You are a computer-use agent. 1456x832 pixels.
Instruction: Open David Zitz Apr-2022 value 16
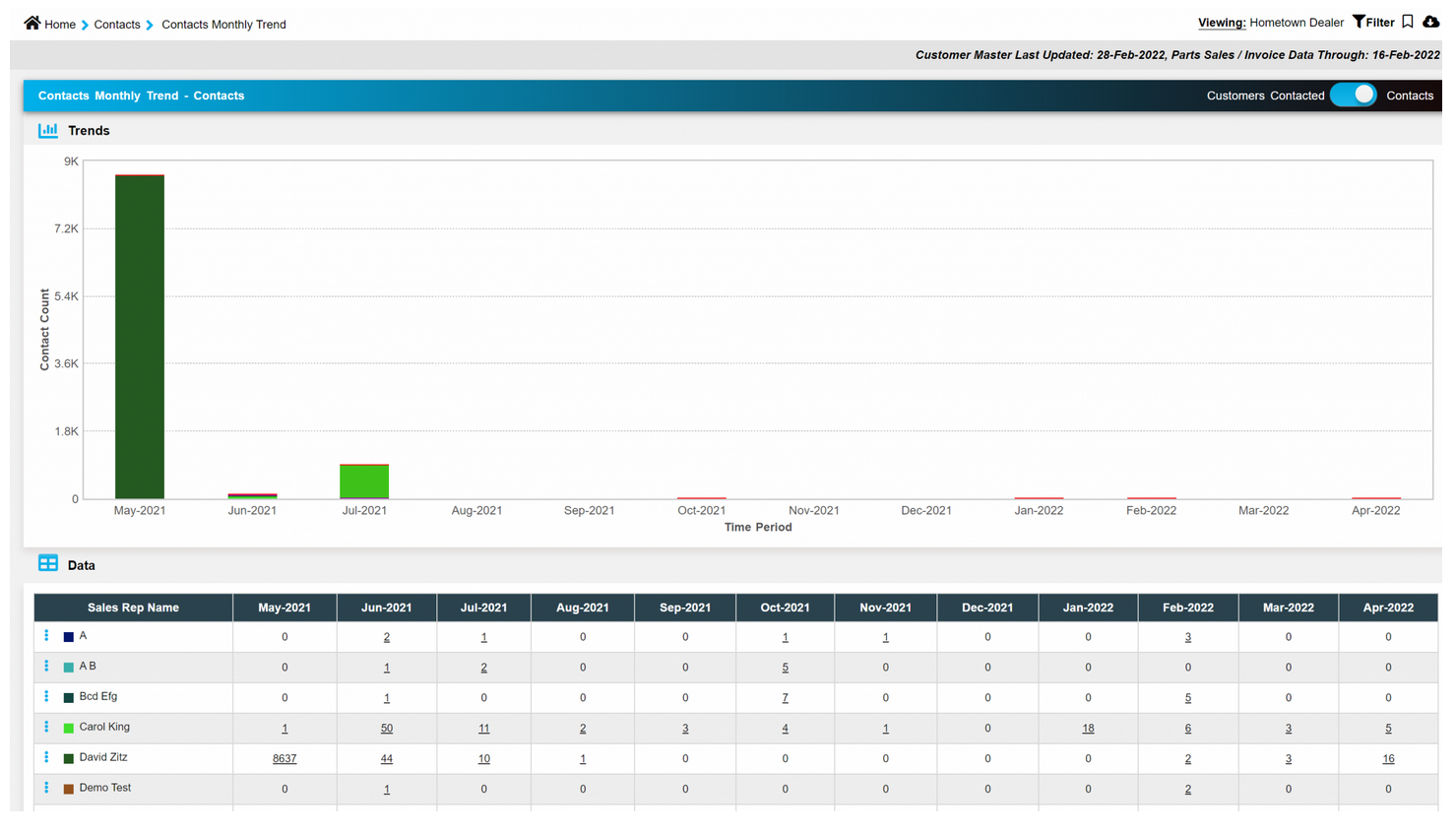pyautogui.click(x=1388, y=759)
